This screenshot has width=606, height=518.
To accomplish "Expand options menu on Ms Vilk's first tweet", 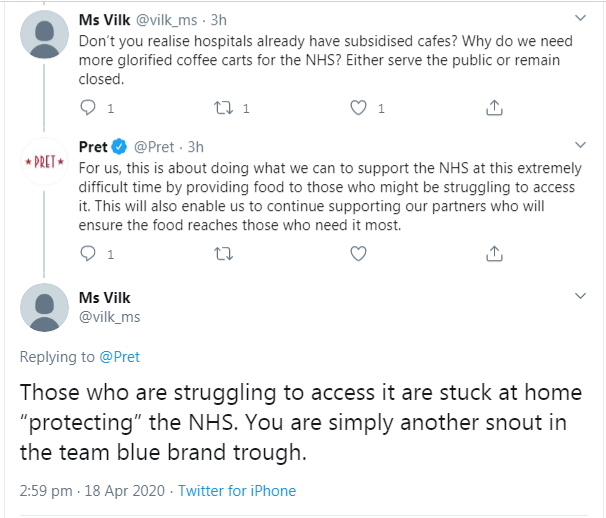I will 580,18.
